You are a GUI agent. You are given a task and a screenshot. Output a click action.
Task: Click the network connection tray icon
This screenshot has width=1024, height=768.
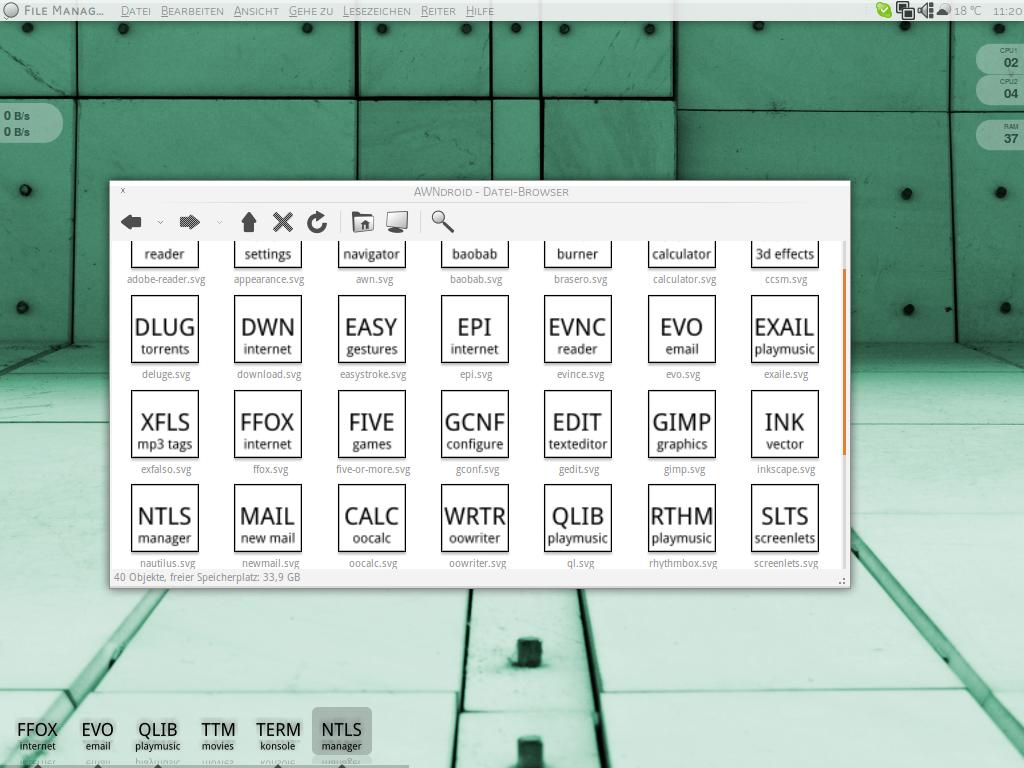pos(905,10)
